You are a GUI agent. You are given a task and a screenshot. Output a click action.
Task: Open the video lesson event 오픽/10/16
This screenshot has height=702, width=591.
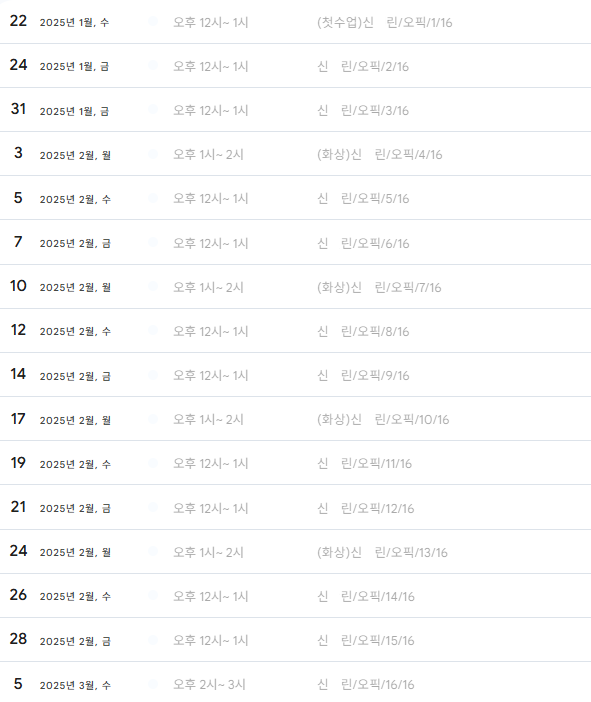(x=383, y=419)
